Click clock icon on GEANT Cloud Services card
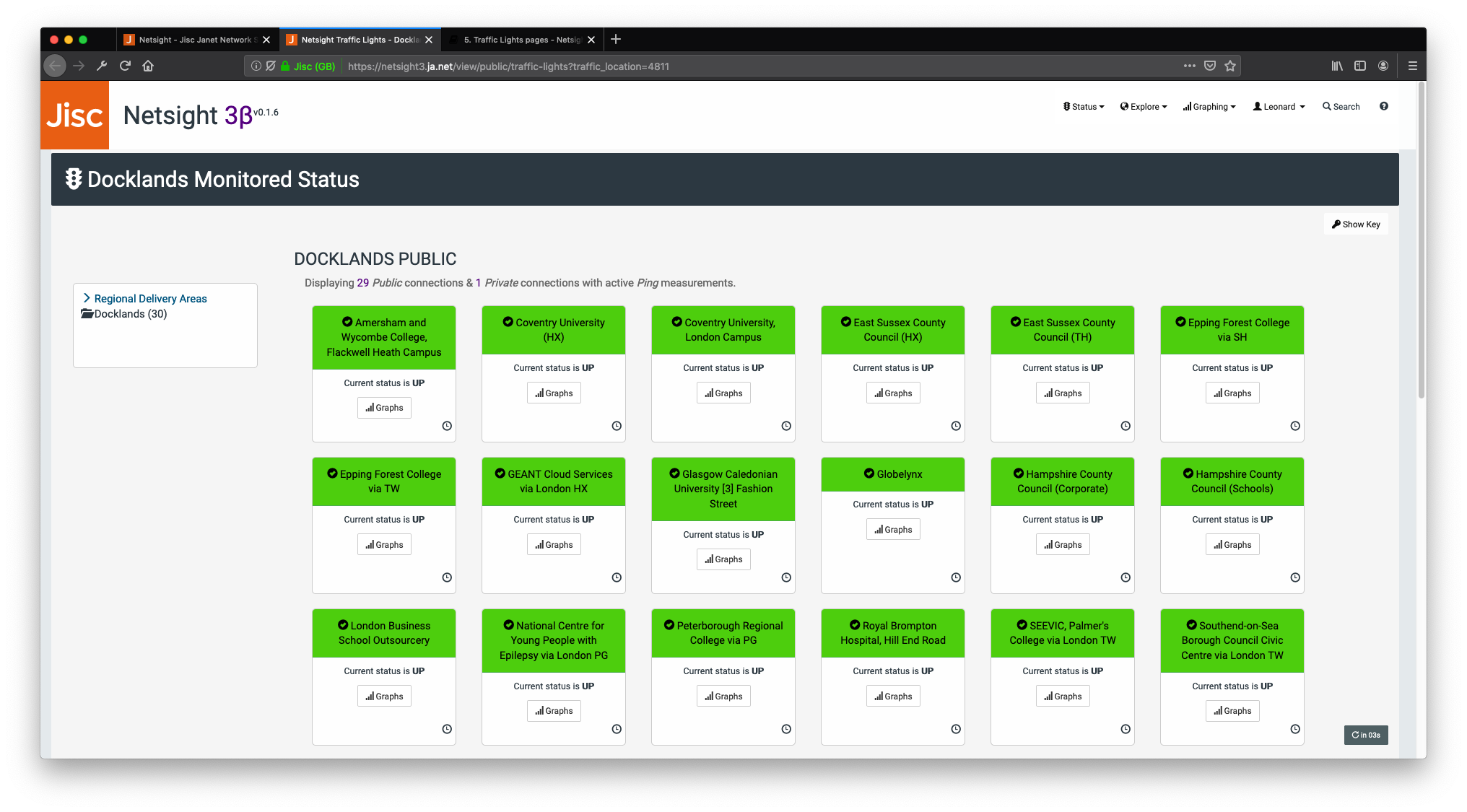This screenshot has width=1467, height=812. pyautogui.click(x=617, y=577)
